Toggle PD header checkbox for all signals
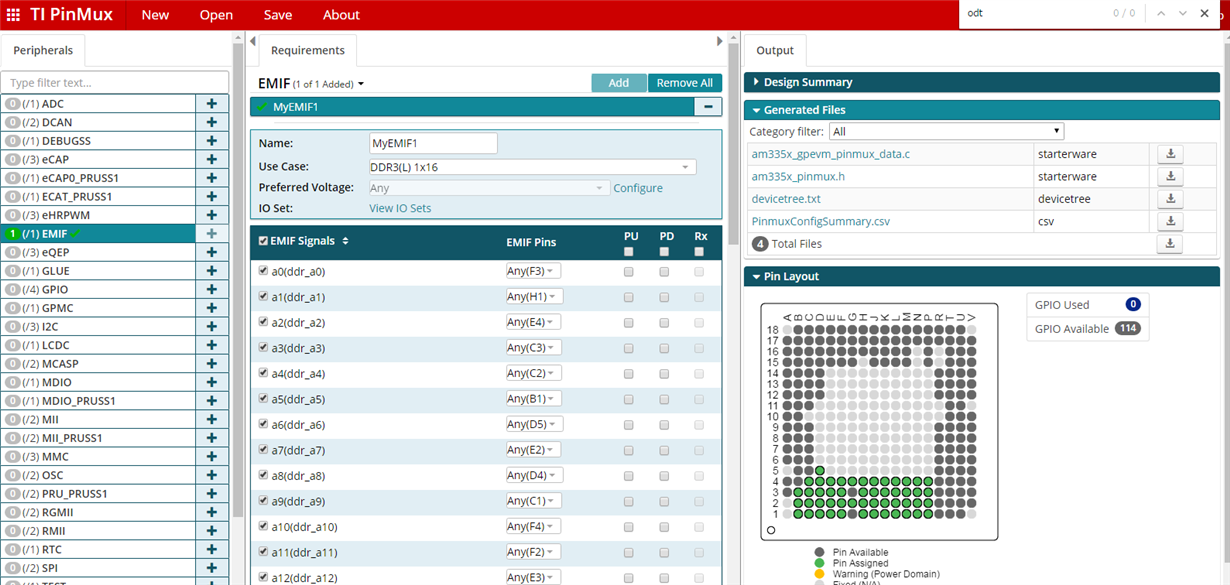1230x585 pixels. pyautogui.click(x=664, y=252)
